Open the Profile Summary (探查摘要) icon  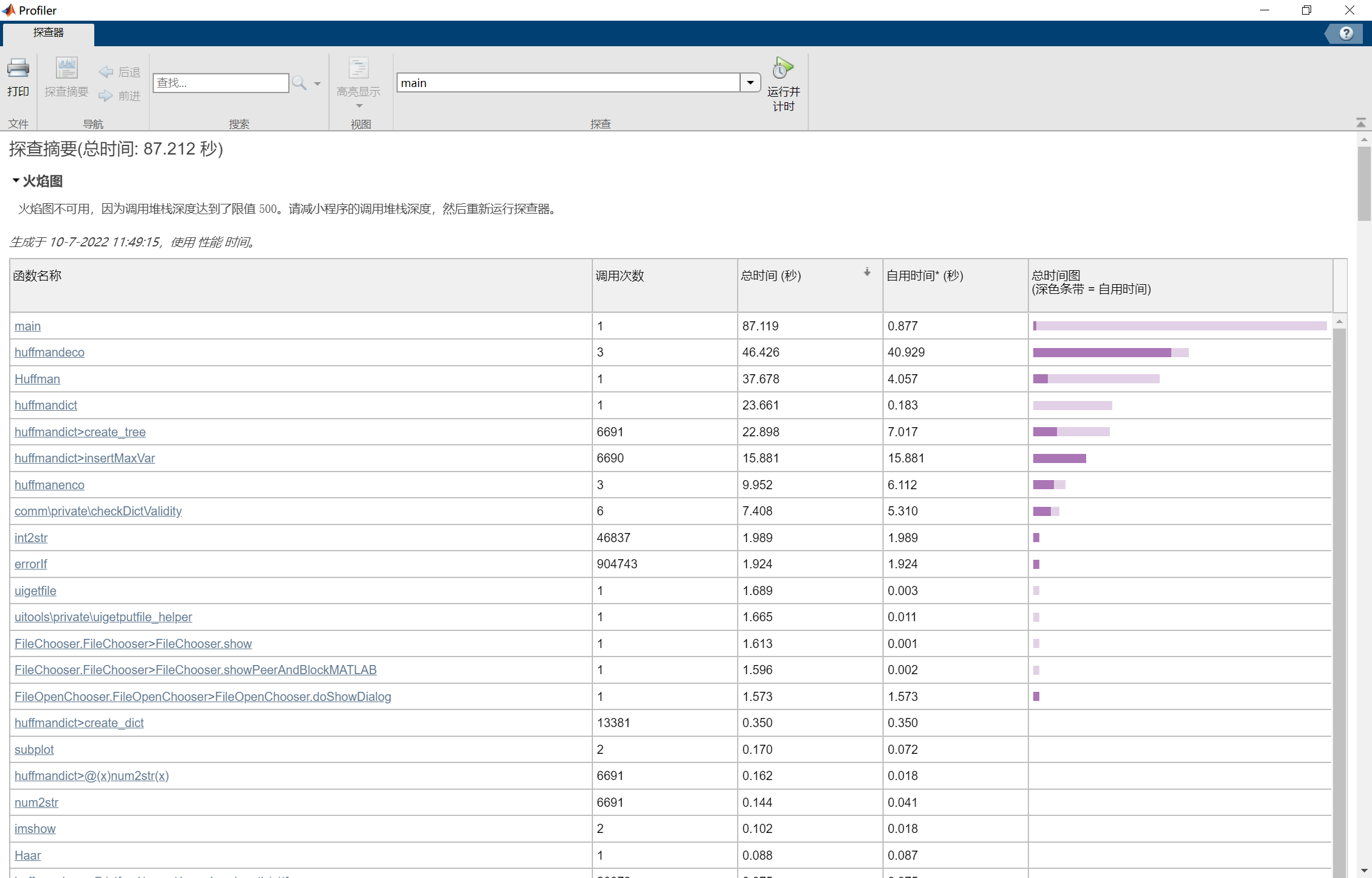[66, 69]
